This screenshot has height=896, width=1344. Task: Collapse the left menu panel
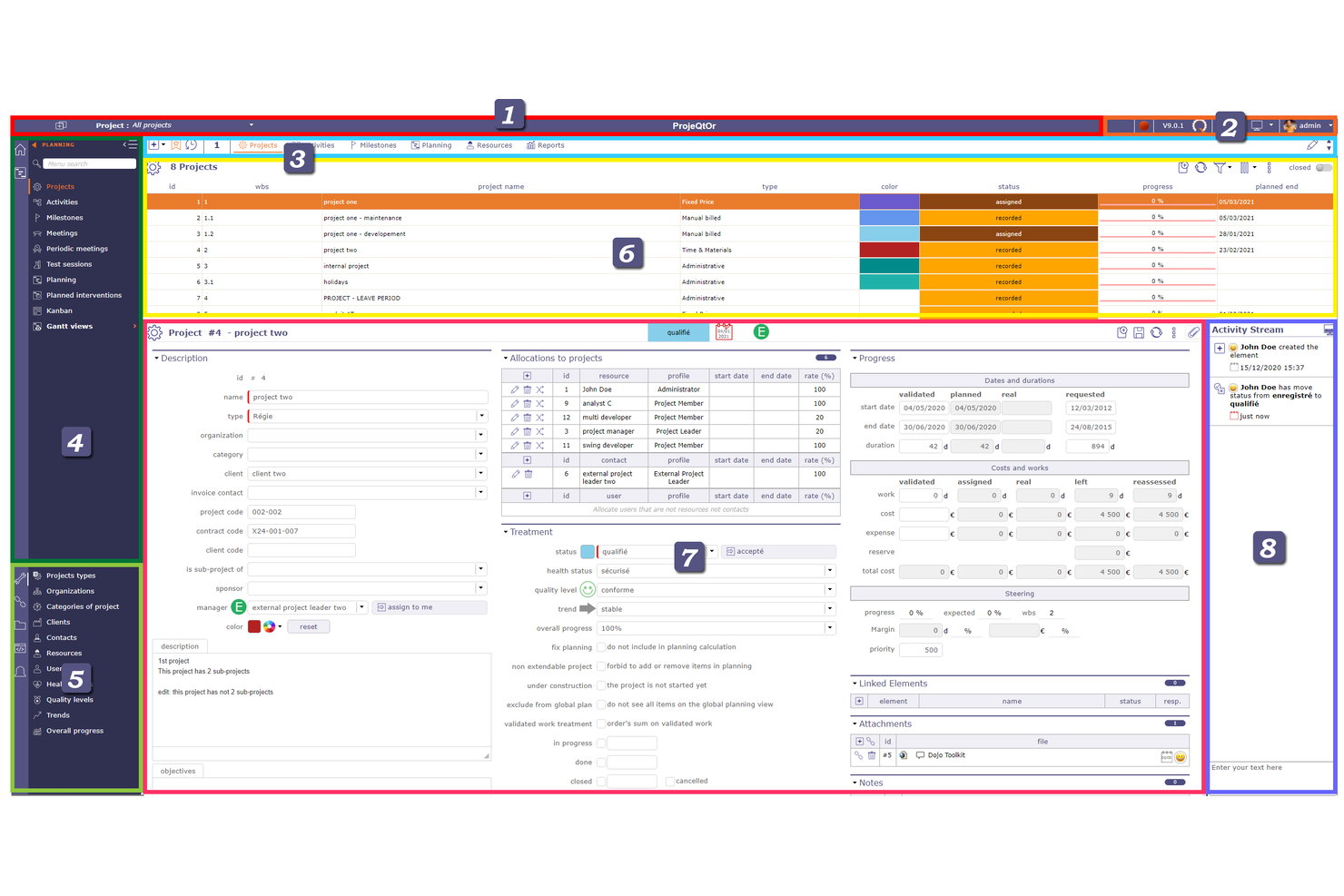click(x=131, y=144)
